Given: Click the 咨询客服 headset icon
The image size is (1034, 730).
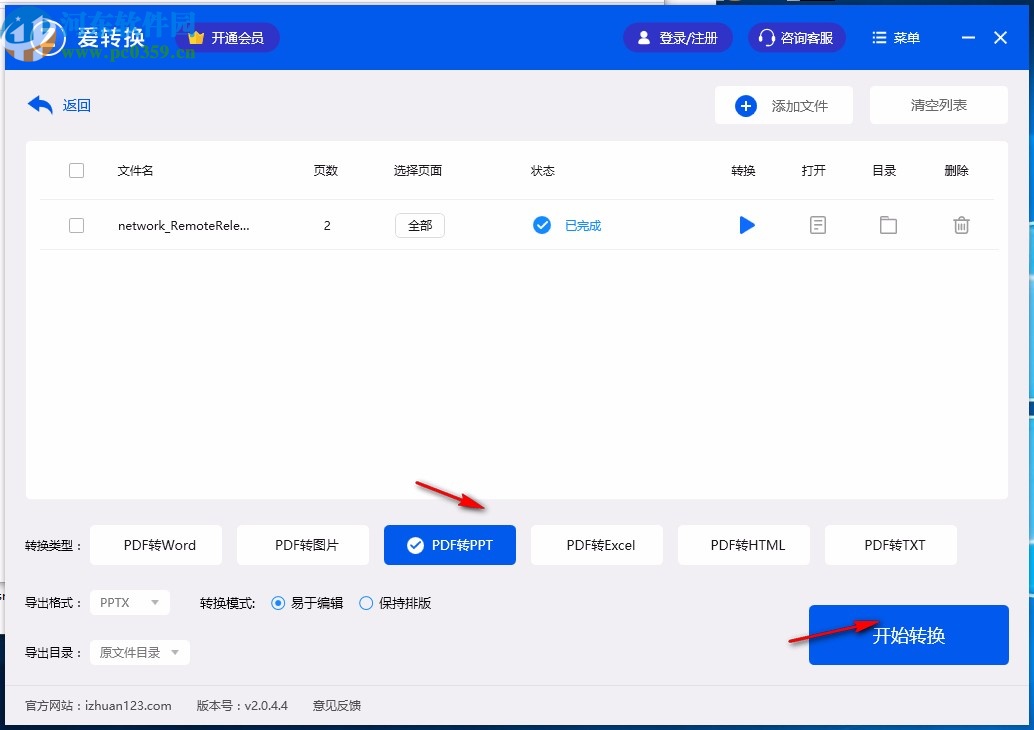Looking at the screenshot, I should (767, 37).
